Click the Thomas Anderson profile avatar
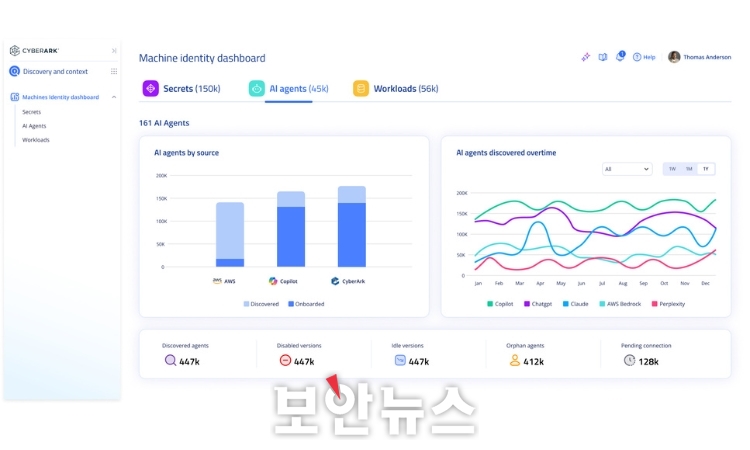 click(674, 57)
